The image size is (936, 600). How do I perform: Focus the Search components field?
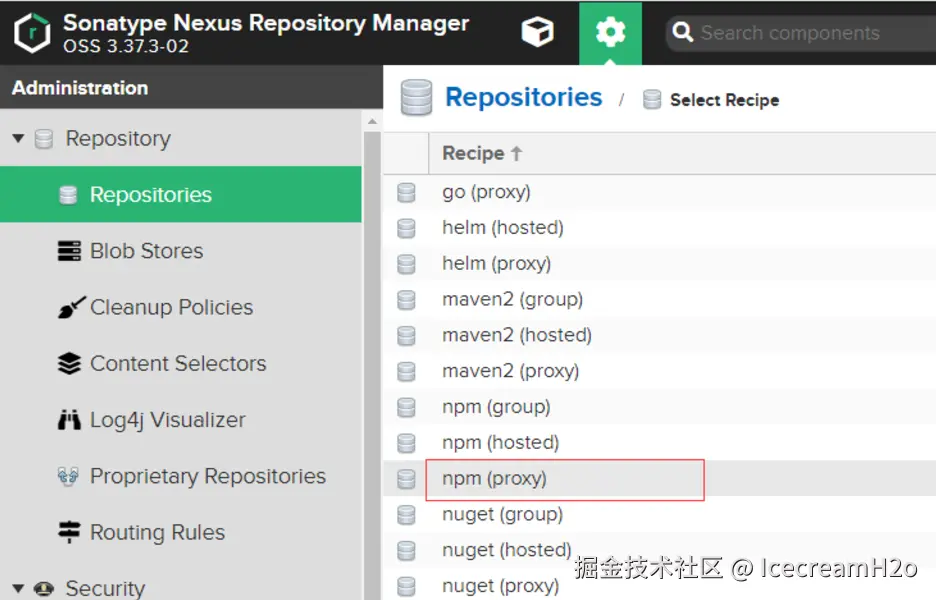[800, 33]
